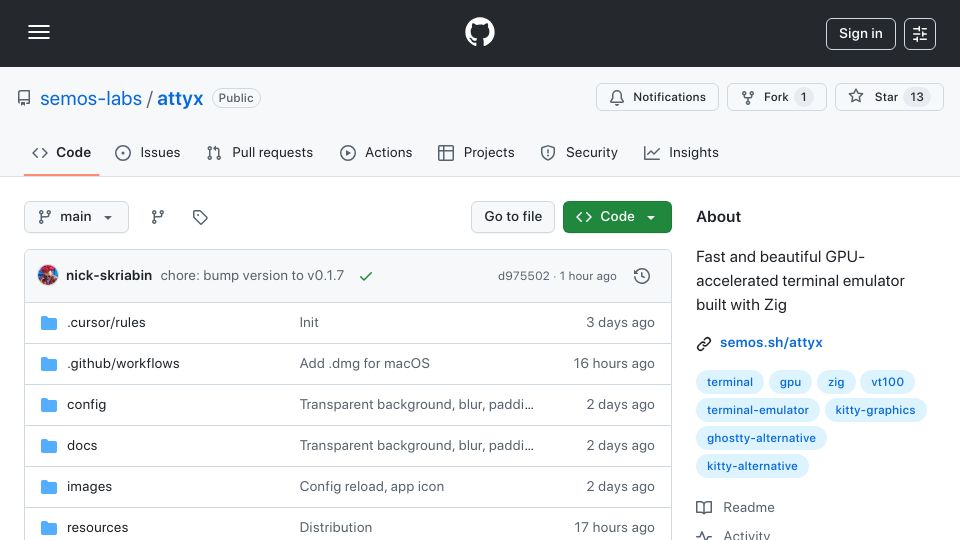This screenshot has height=540, width=960.
Task: Open the hamburger navigation menu
Action: 39,32
